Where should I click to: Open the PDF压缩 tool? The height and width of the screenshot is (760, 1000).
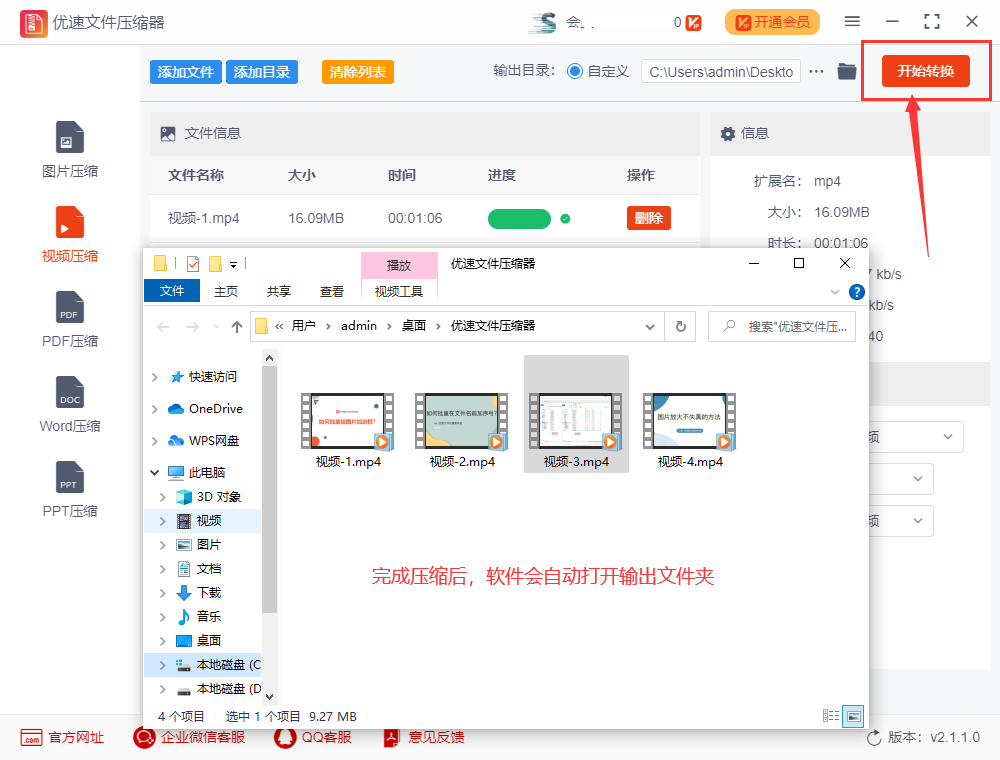(x=70, y=319)
